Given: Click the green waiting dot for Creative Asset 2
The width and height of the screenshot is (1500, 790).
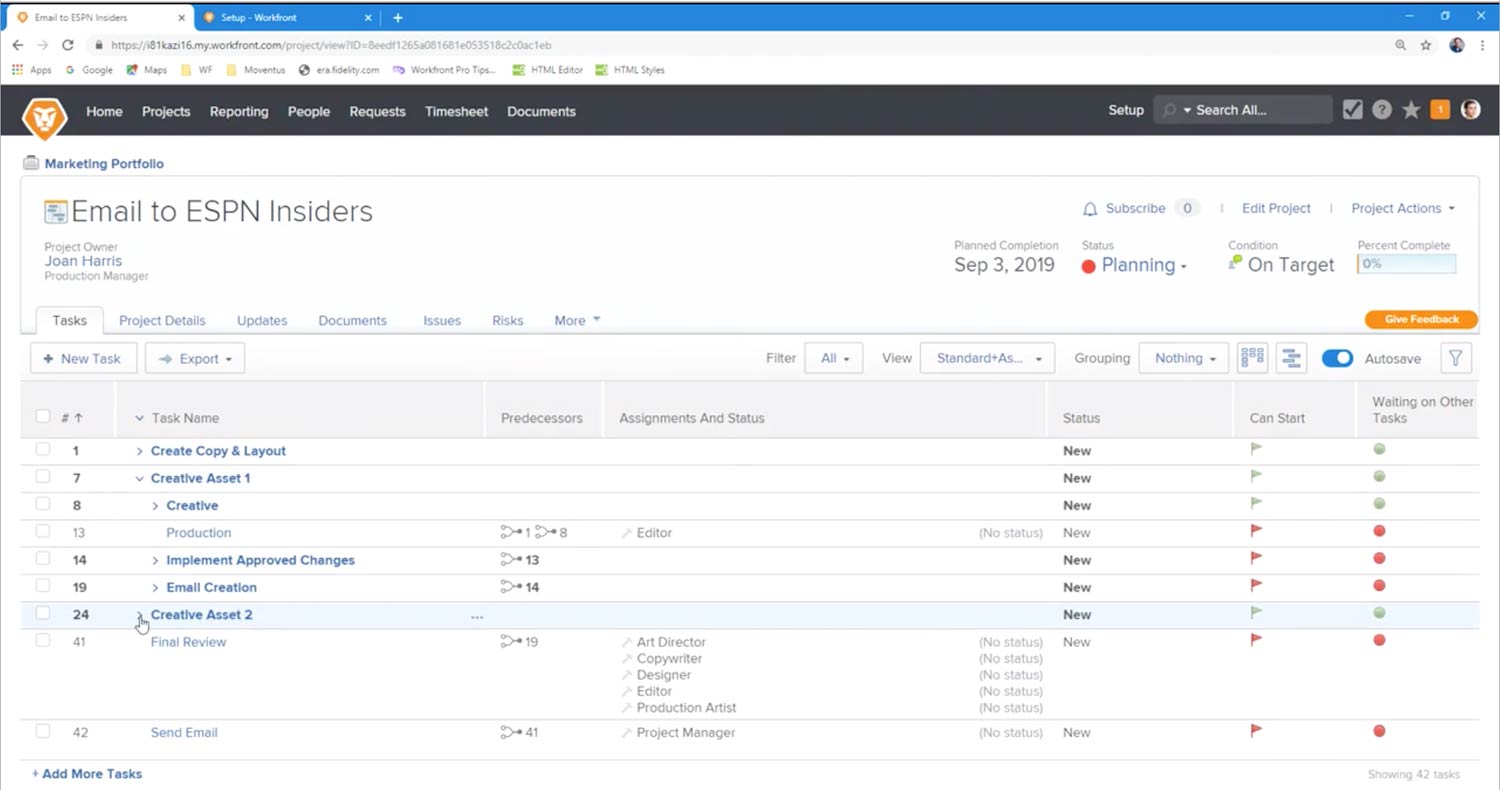Looking at the screenshot, I should coord(1379,612).
